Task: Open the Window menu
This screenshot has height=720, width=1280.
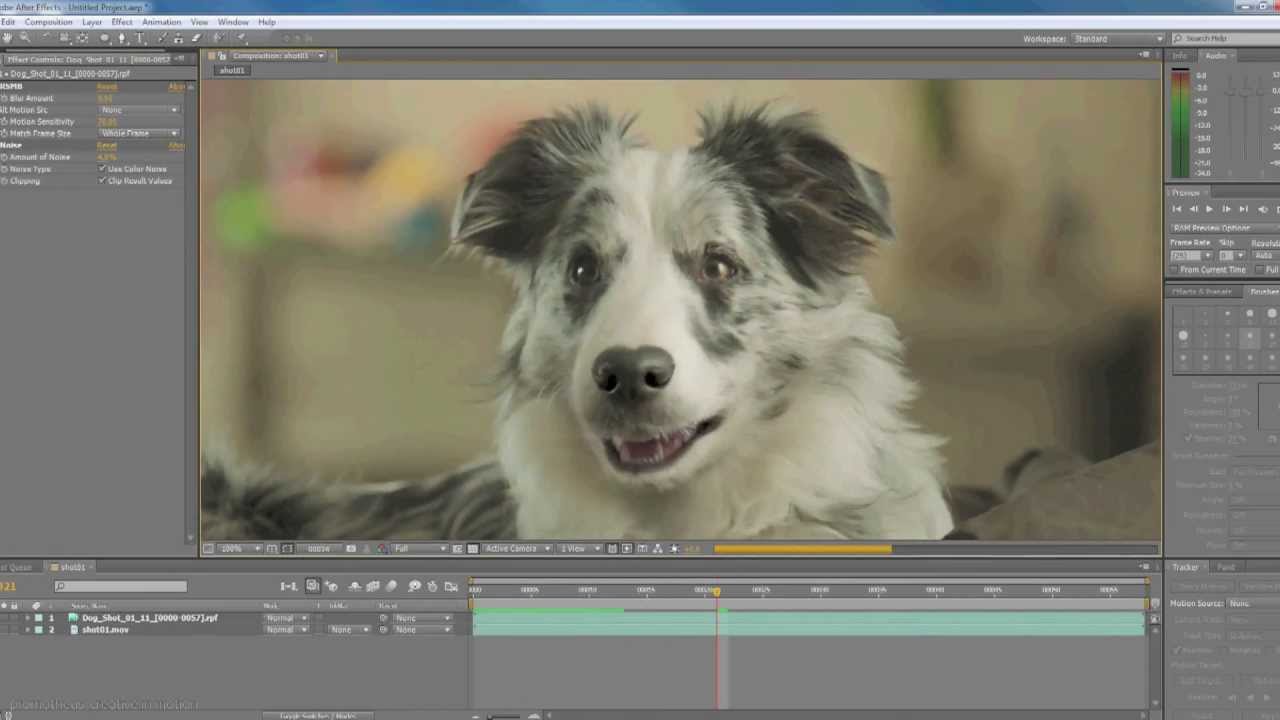Action: (x=233, y=22)
